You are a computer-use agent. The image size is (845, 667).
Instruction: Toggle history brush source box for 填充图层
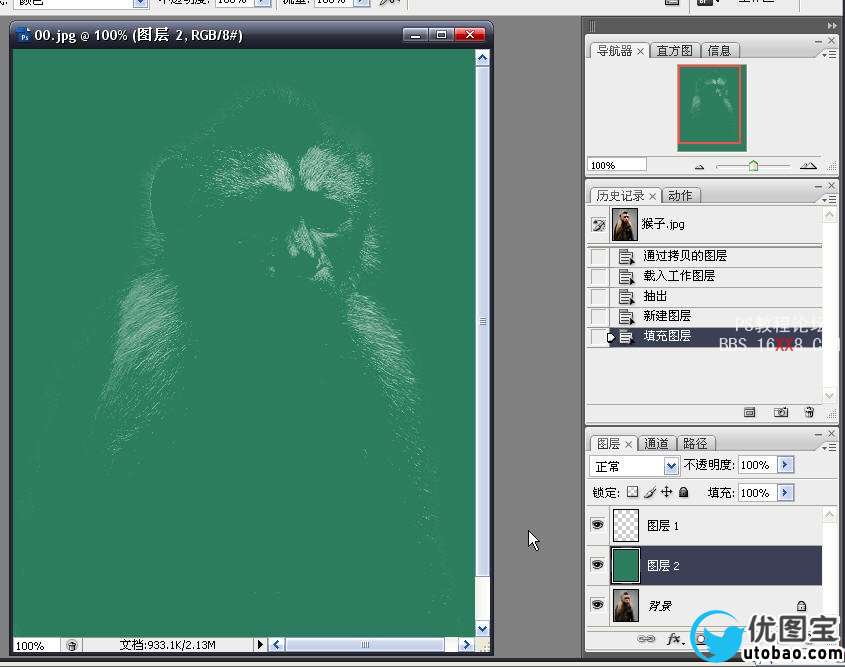598,337
